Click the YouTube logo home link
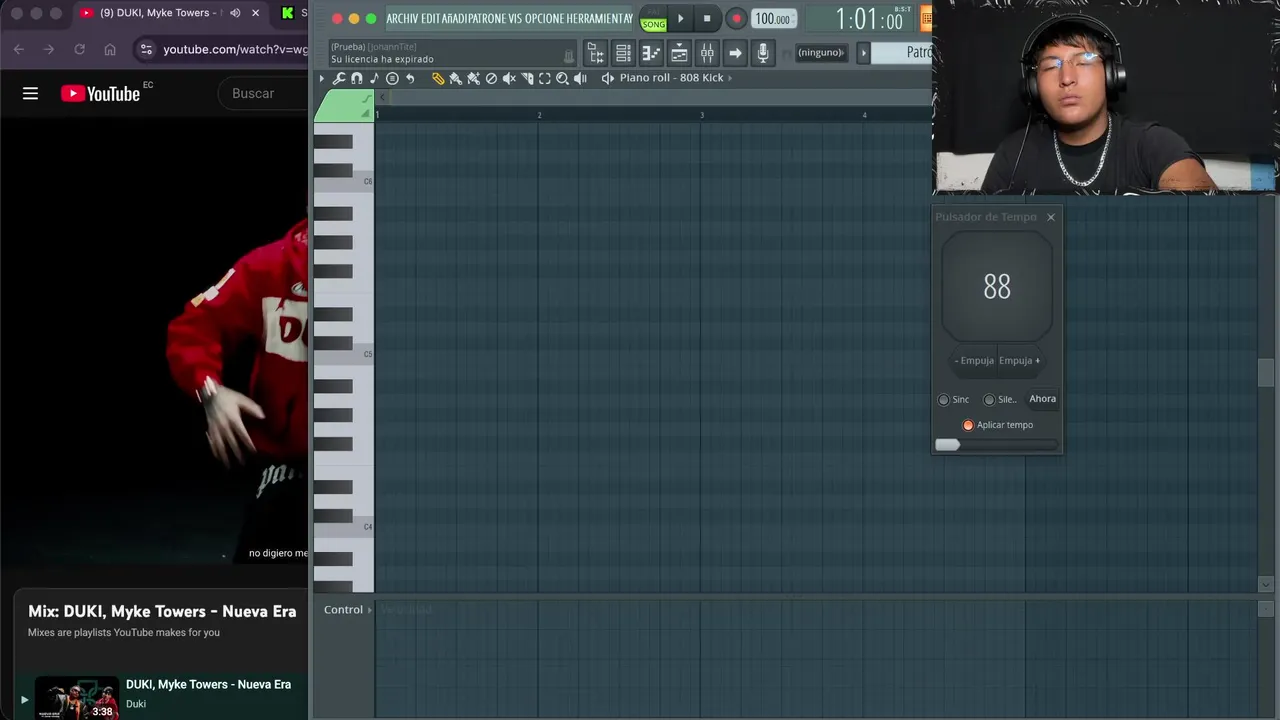This screenshot has height=720, width=1280. (x=100, y=93)
